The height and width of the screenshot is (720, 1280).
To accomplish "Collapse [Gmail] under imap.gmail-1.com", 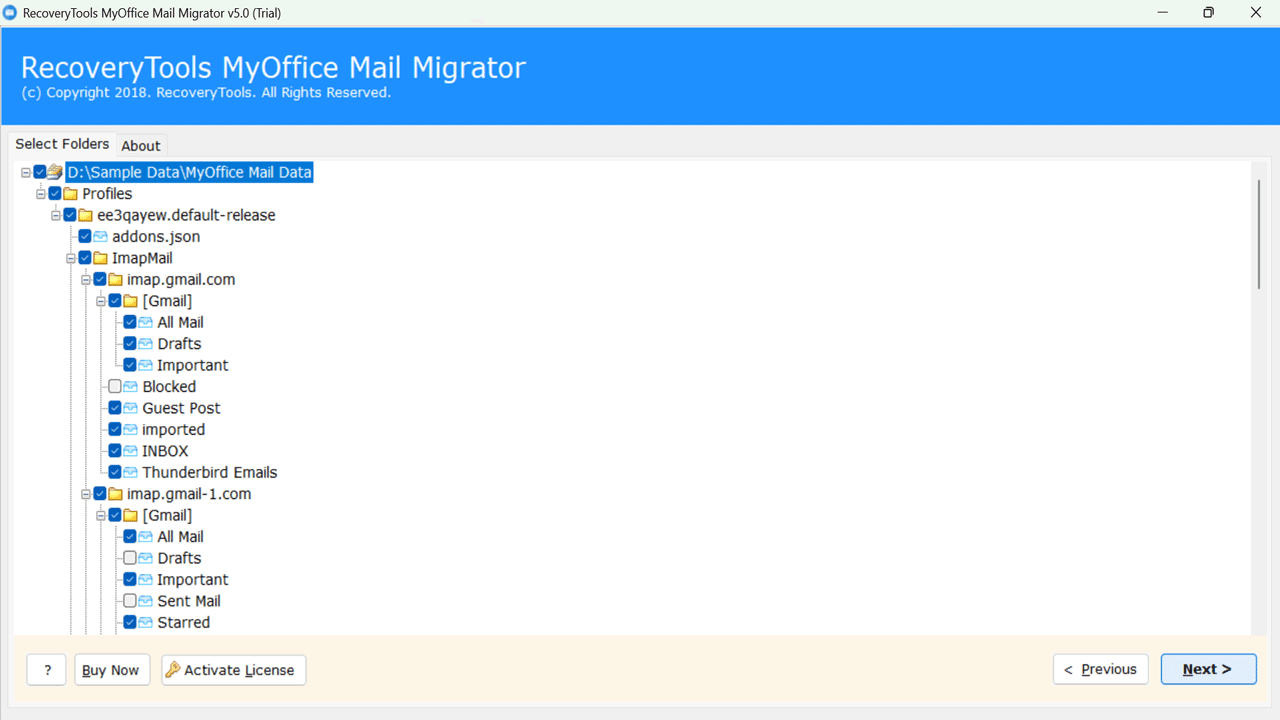I will 101,515.
